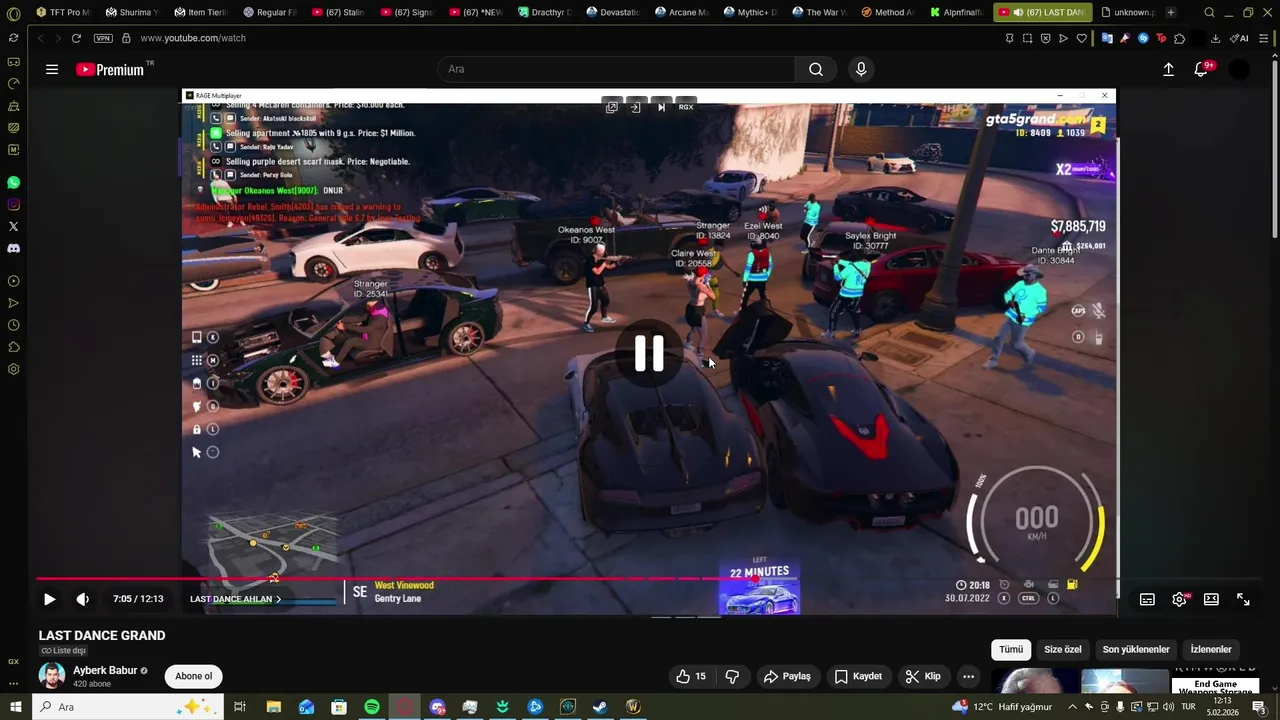Switch player to theater mode
The image size is (1280, 720).
point(1211,599)
